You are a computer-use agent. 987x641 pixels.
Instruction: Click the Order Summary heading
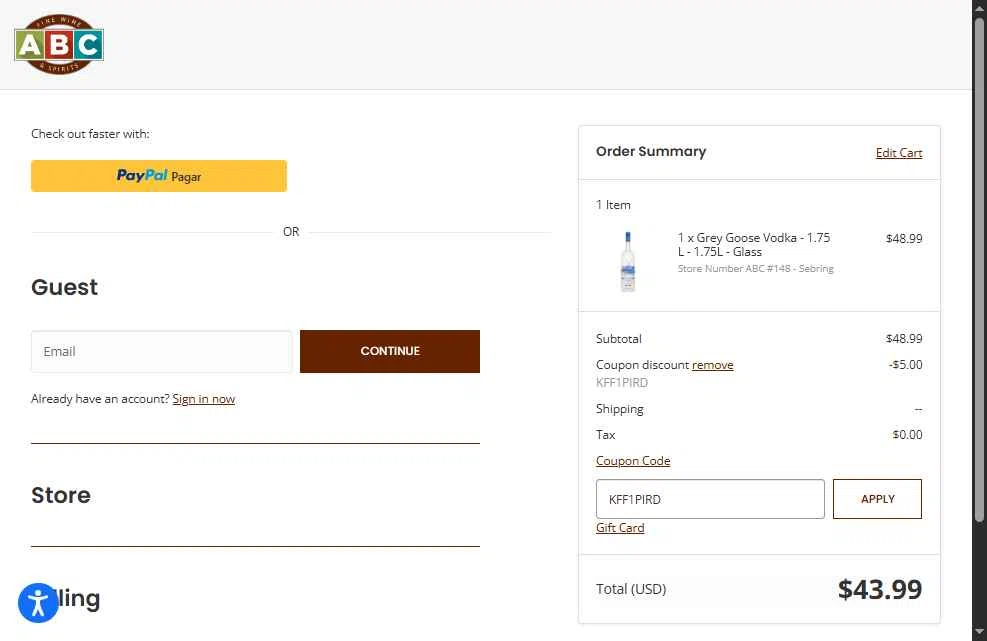coord(651,152)
